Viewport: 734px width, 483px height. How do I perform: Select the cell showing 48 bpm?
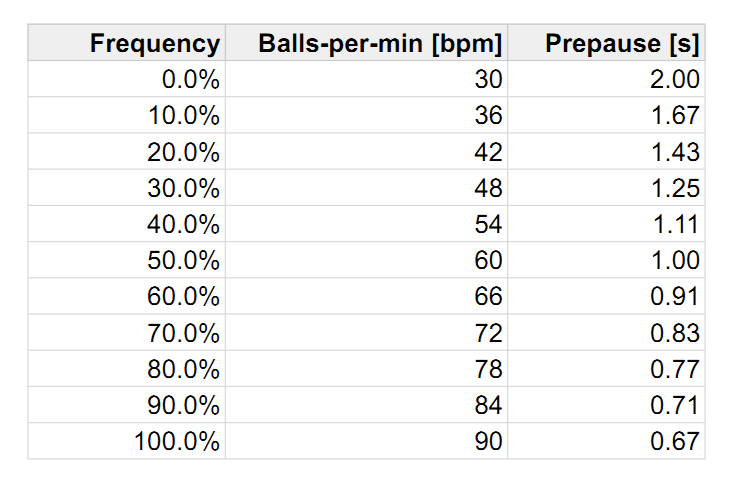[x=367, y=188]
